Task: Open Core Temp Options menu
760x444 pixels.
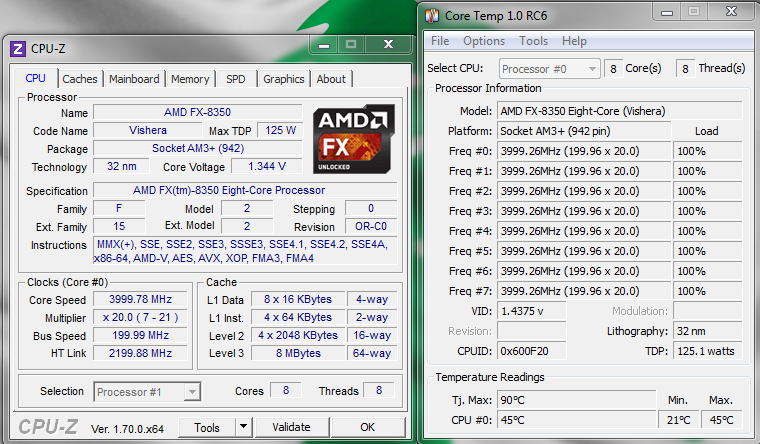Action: pyautogui.click(x=484, y=41)
